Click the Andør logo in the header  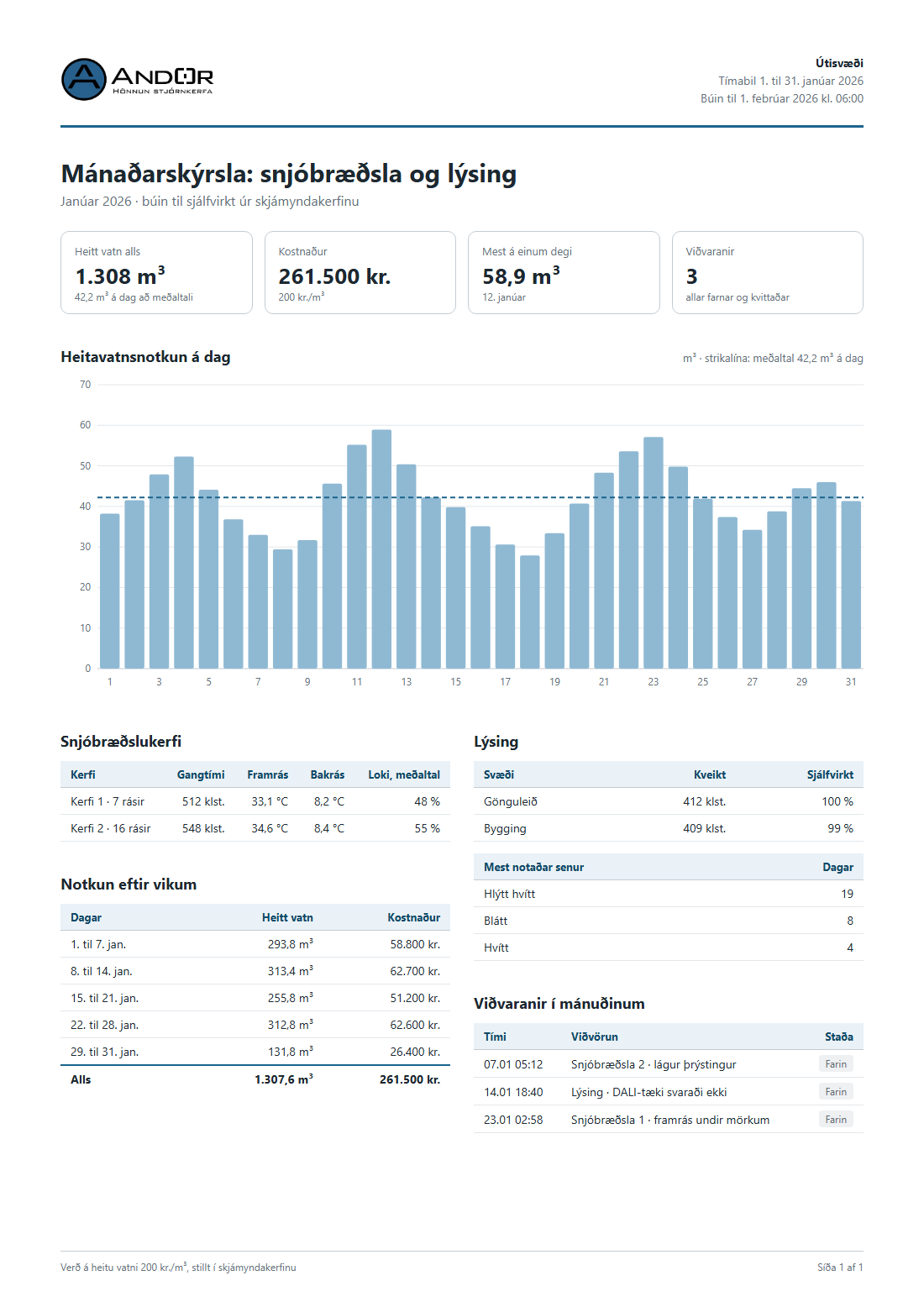138,80
